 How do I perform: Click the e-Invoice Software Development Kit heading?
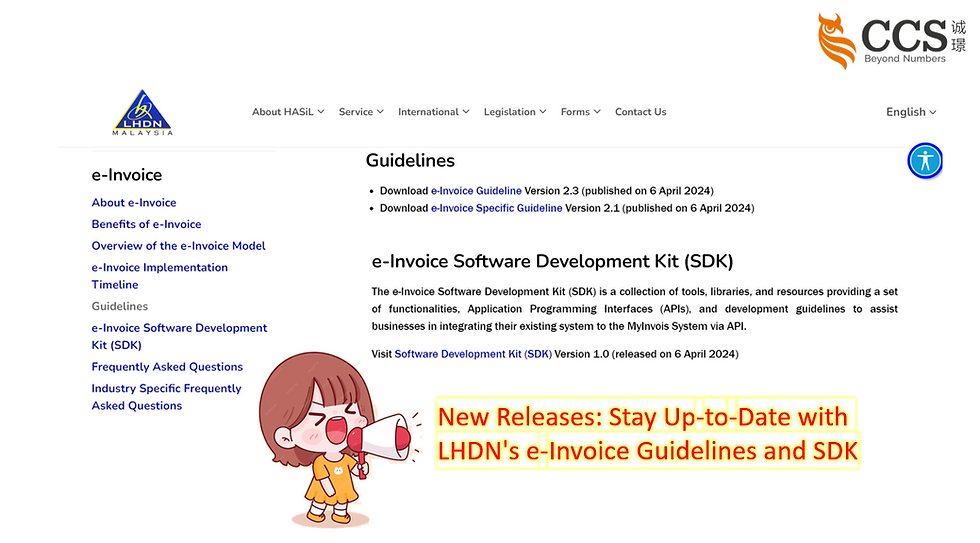552,261
